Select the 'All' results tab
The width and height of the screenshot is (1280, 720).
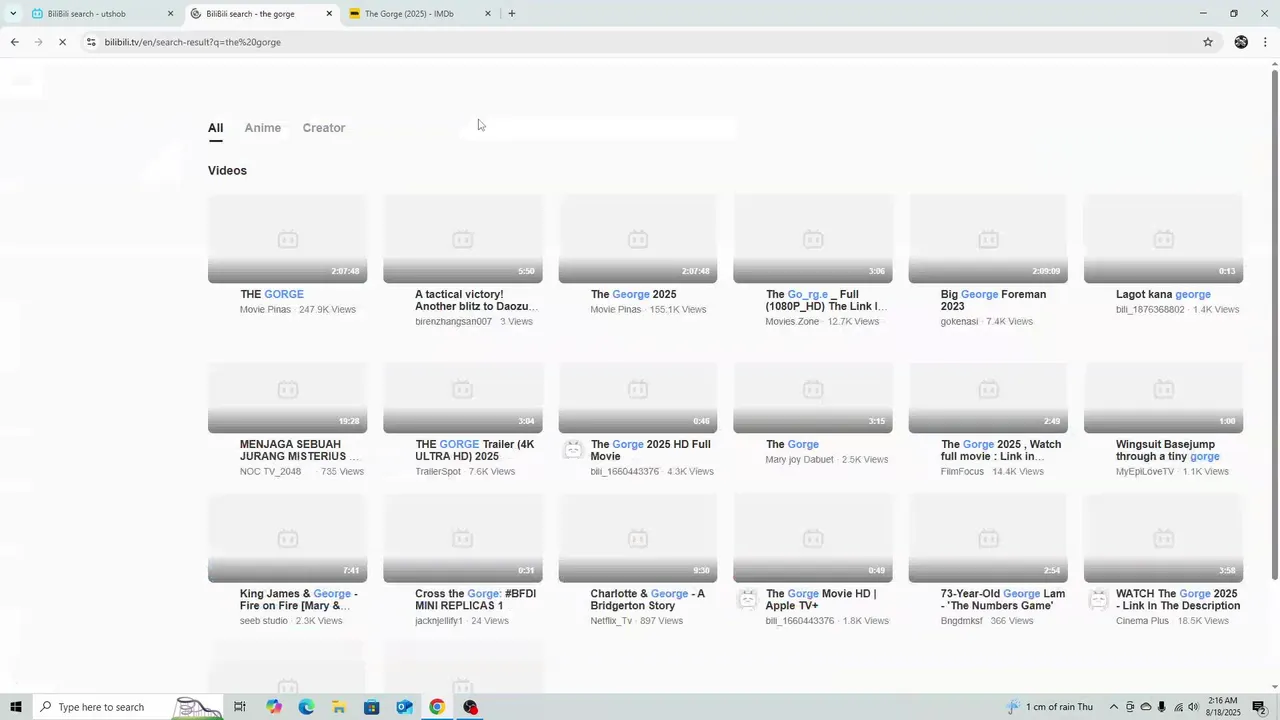[215, 128]
